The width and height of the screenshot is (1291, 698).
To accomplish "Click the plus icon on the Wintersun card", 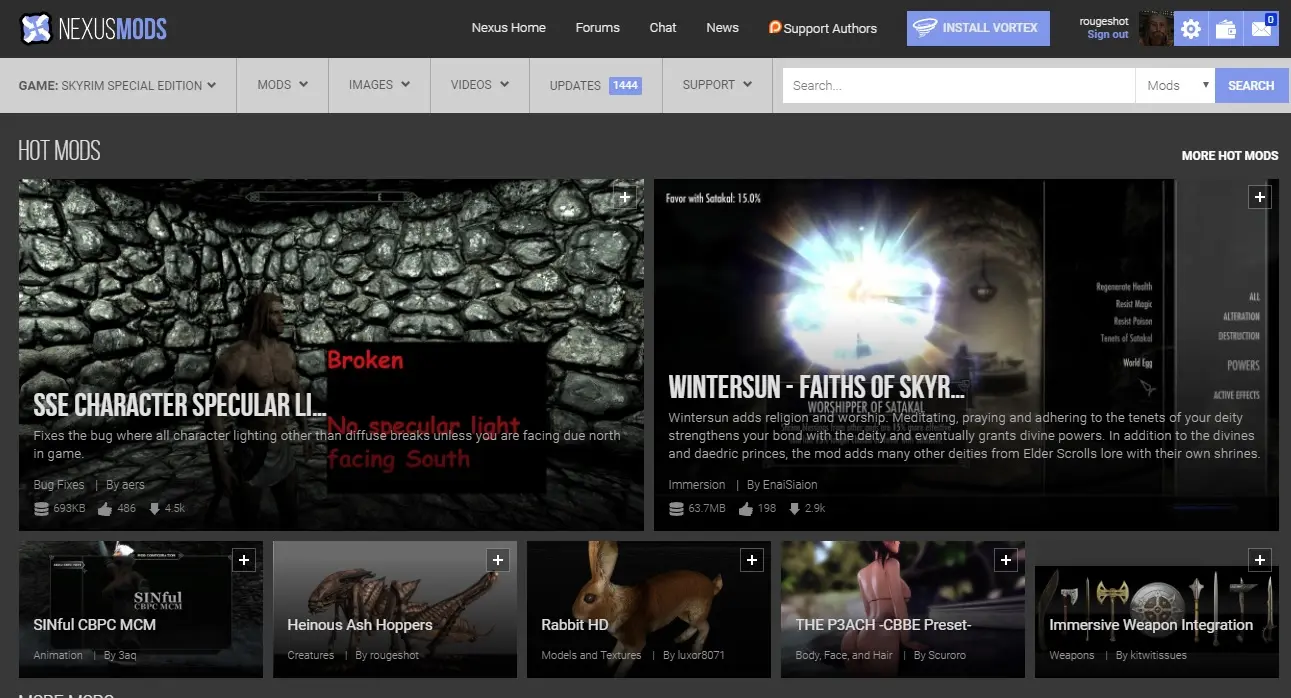I will (1260, 198).
